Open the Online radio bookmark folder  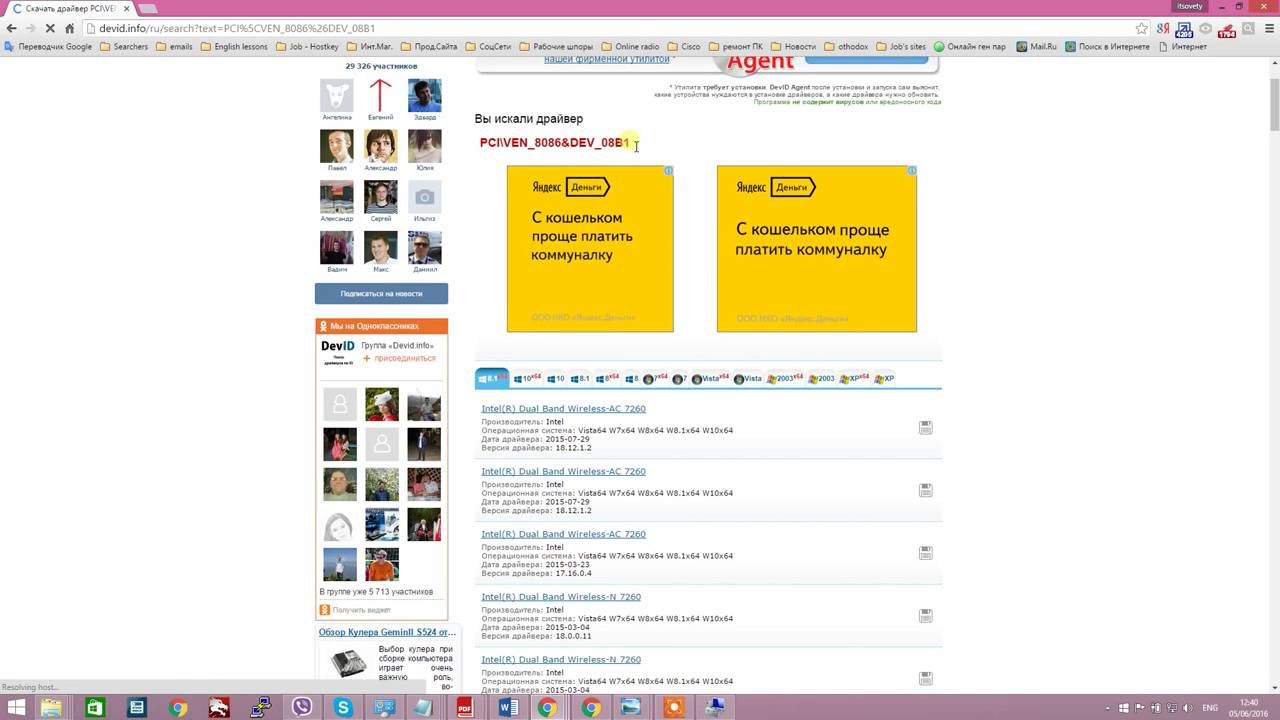coord(630,46)
